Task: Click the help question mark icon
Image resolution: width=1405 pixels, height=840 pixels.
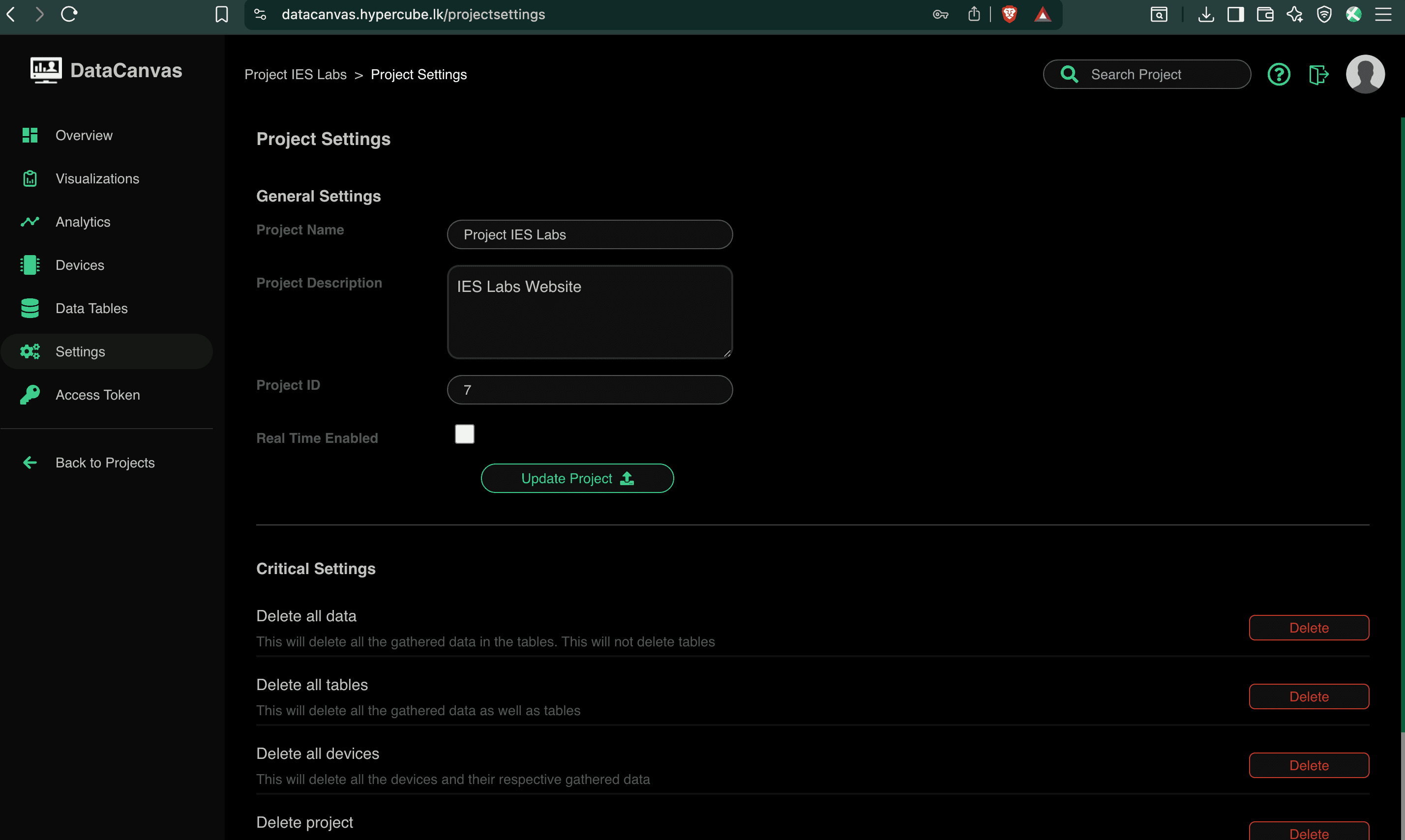Action: (1279, 74)
